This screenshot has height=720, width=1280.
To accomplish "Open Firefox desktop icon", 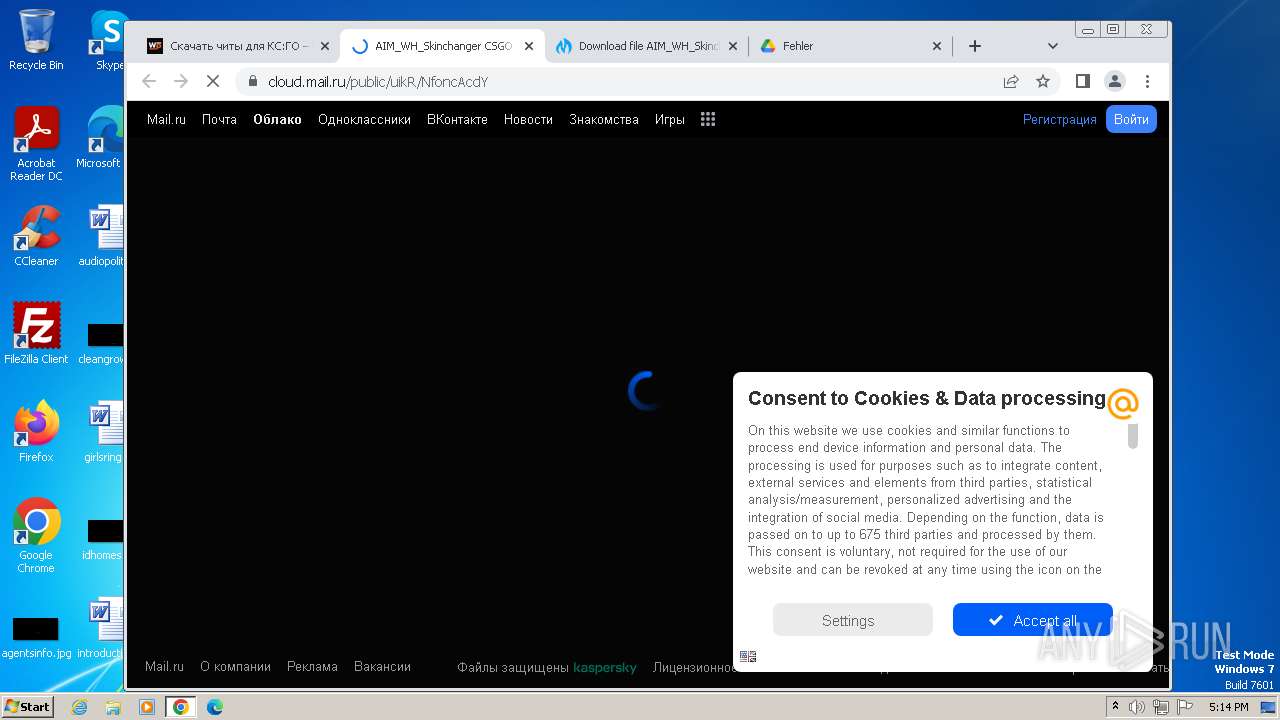I will (x=36, y=431).
